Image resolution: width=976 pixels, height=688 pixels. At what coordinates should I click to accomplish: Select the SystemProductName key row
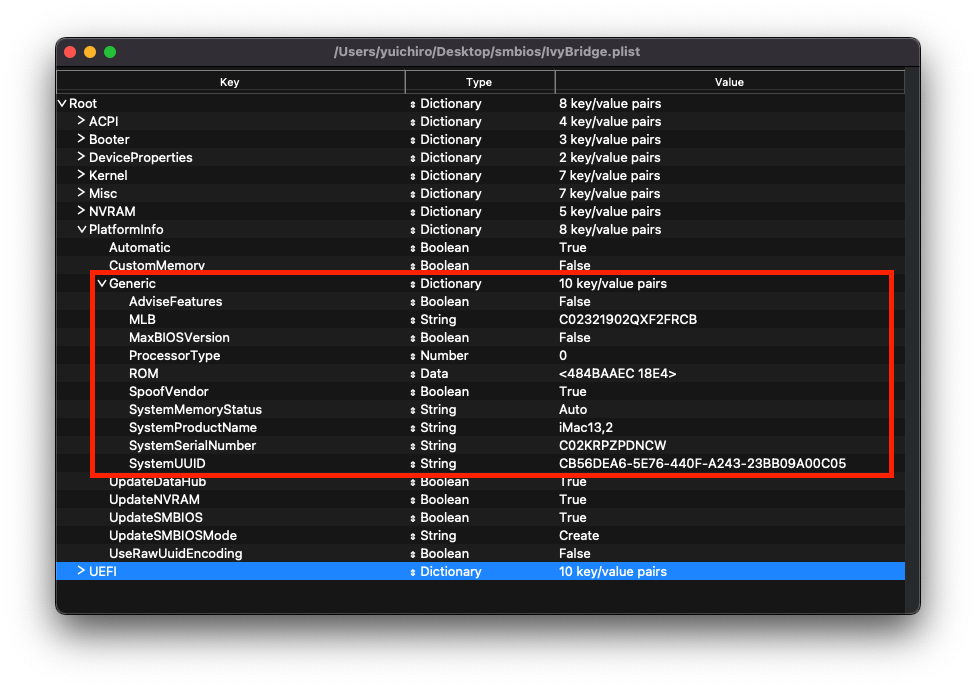(x=192, y=427)
